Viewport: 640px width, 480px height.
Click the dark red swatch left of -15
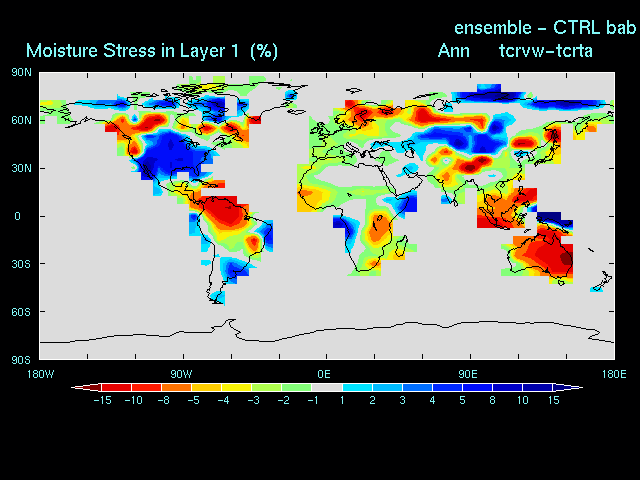[87, 387]
